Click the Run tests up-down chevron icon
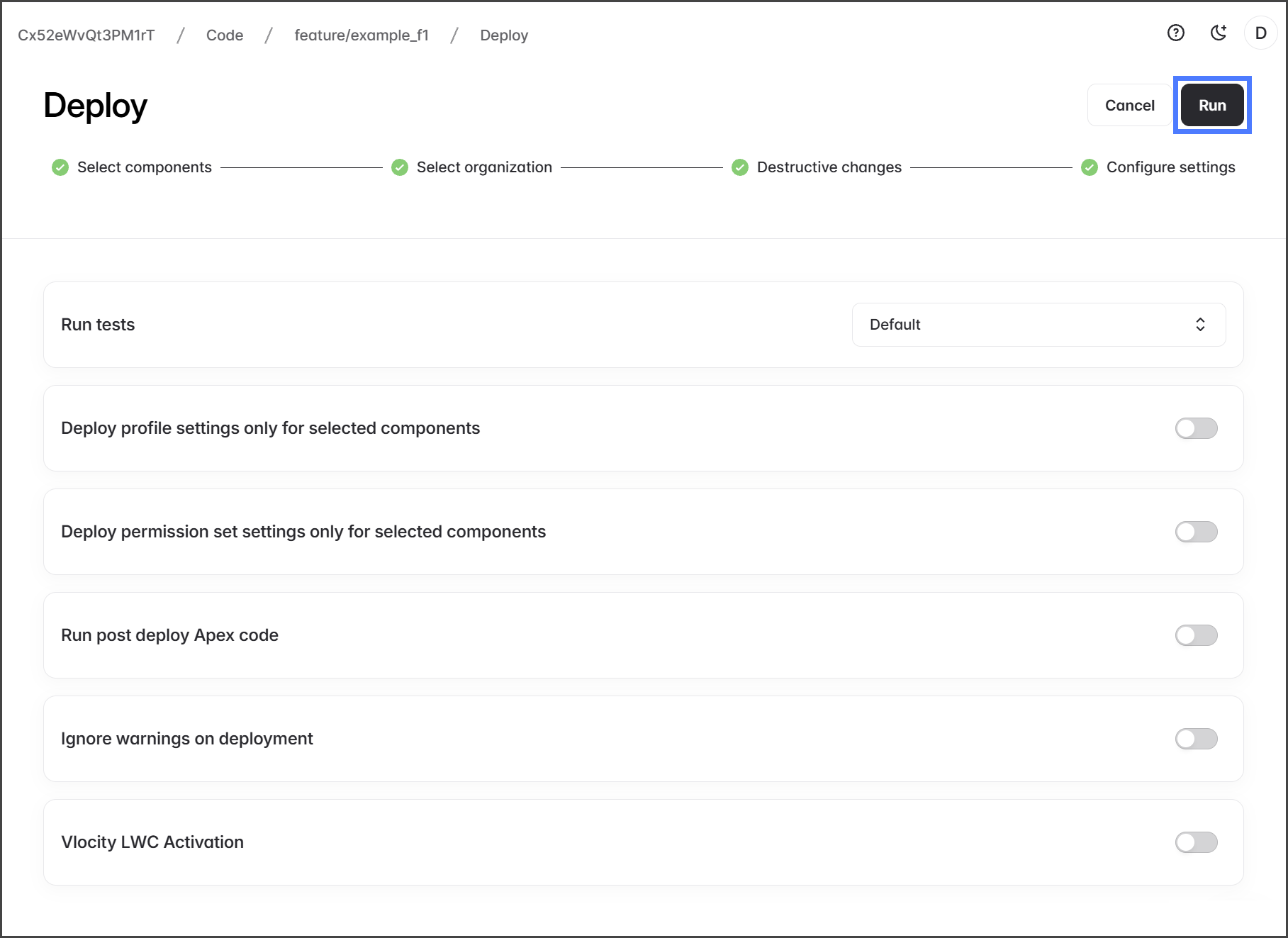The width and height of the screenshot is (1288, 938). tap(1200, 325)
